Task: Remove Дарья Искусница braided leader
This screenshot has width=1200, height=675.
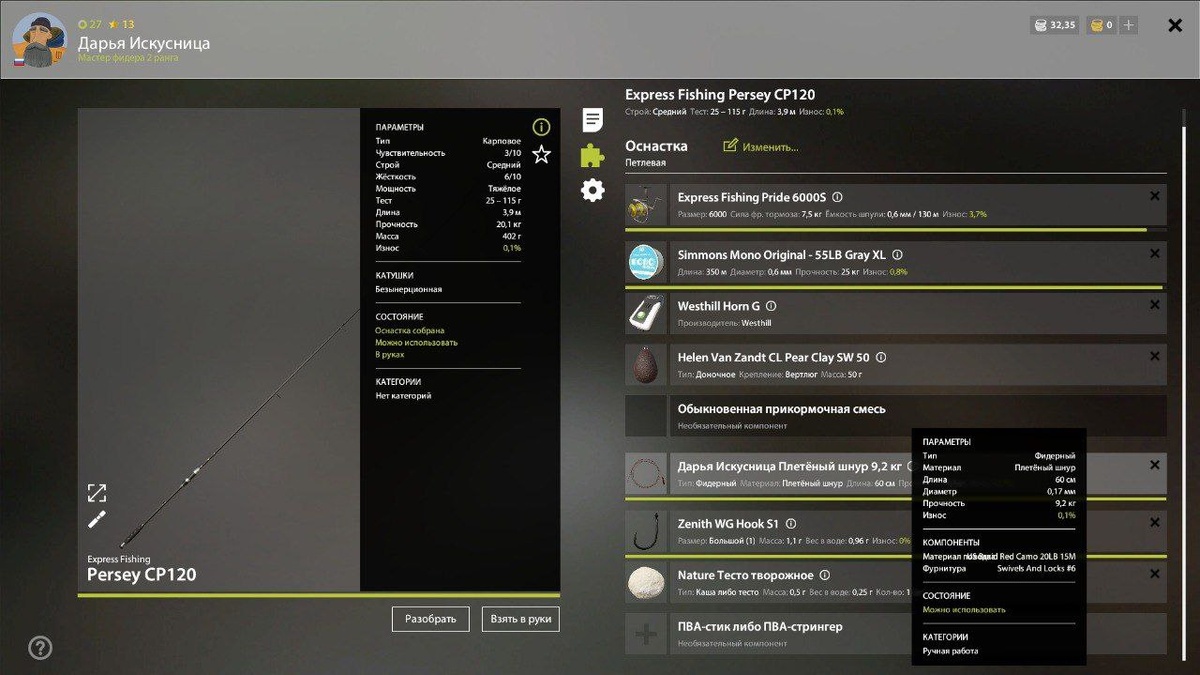Action: 1155,465
